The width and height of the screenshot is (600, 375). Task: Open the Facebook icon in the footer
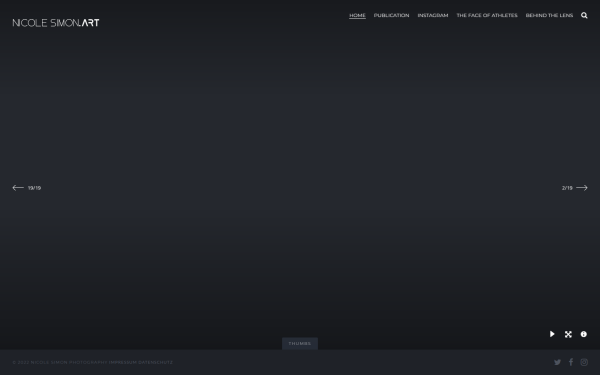pos(571,362)
